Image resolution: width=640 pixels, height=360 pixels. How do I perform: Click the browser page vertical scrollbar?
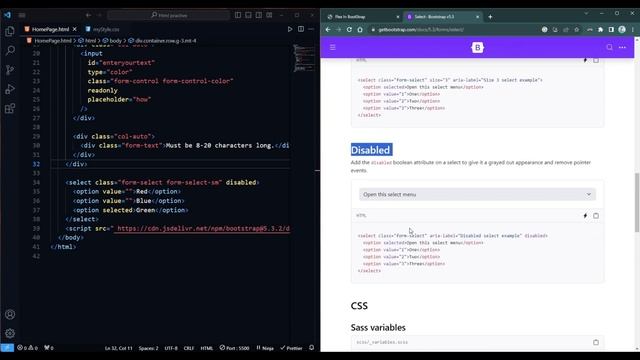[637, 202]
